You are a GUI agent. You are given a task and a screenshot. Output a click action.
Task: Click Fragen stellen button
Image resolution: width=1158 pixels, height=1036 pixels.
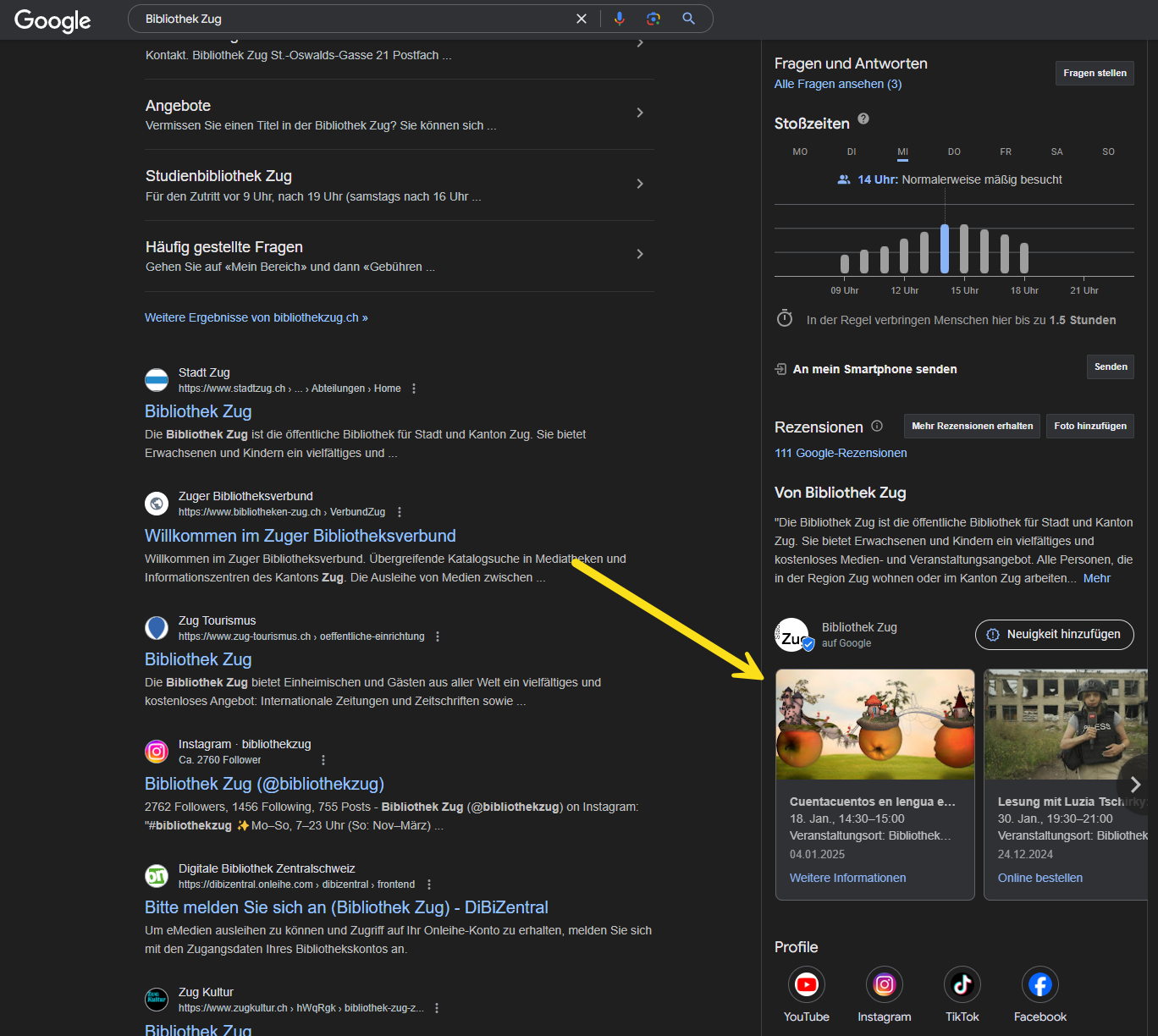1095,73
